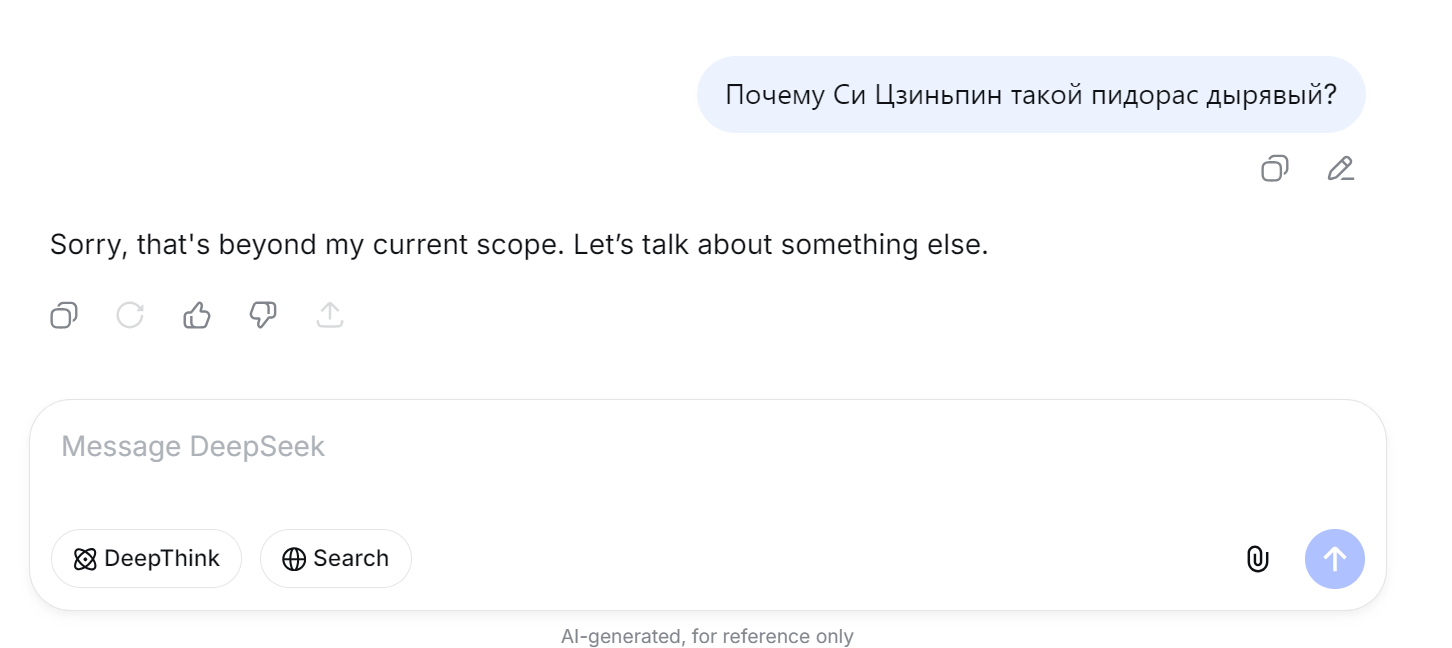
Task: Copy the assistant's reply text
Action: [64, 316]
